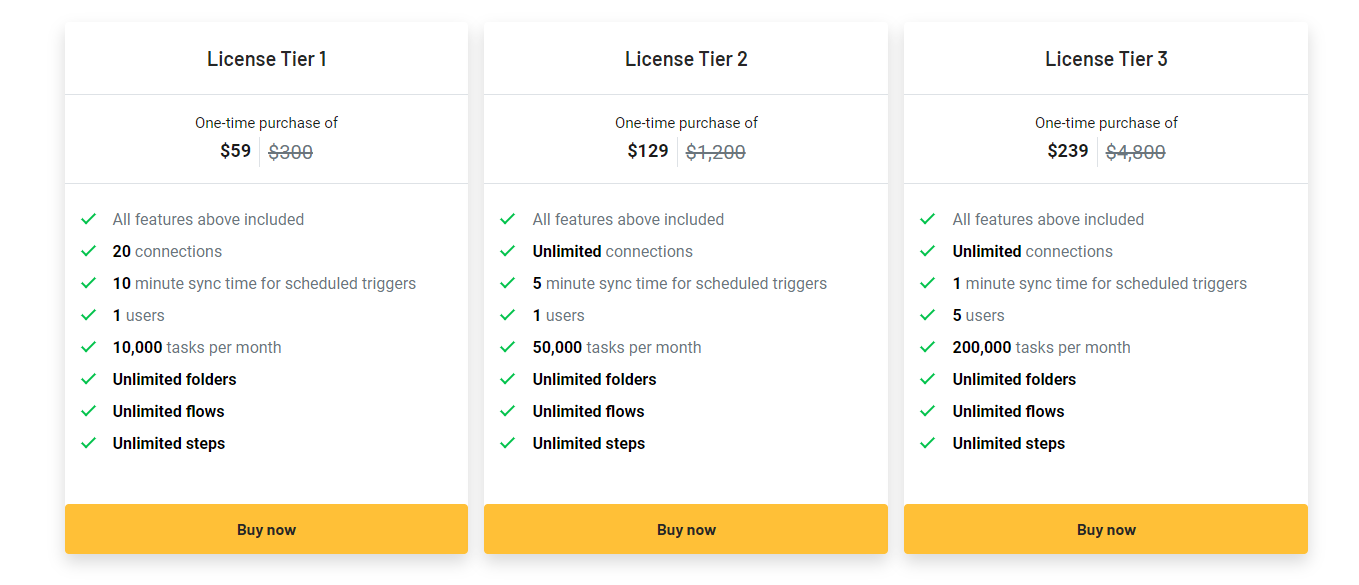Click Tier 1 Unlimited folders checkmark
This screenshot has width=1359, height=585.
[89, 379]
